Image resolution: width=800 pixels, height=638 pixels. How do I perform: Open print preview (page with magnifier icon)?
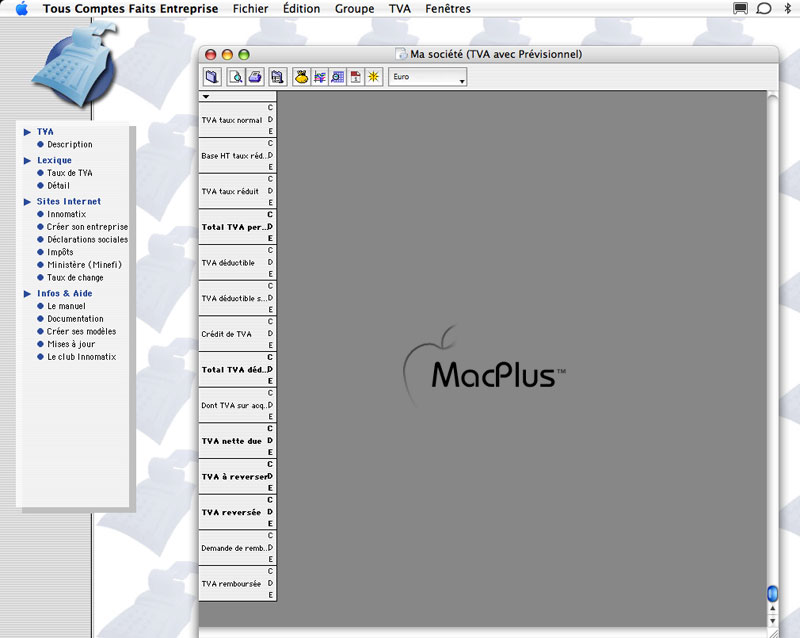(x=236, y=77)
